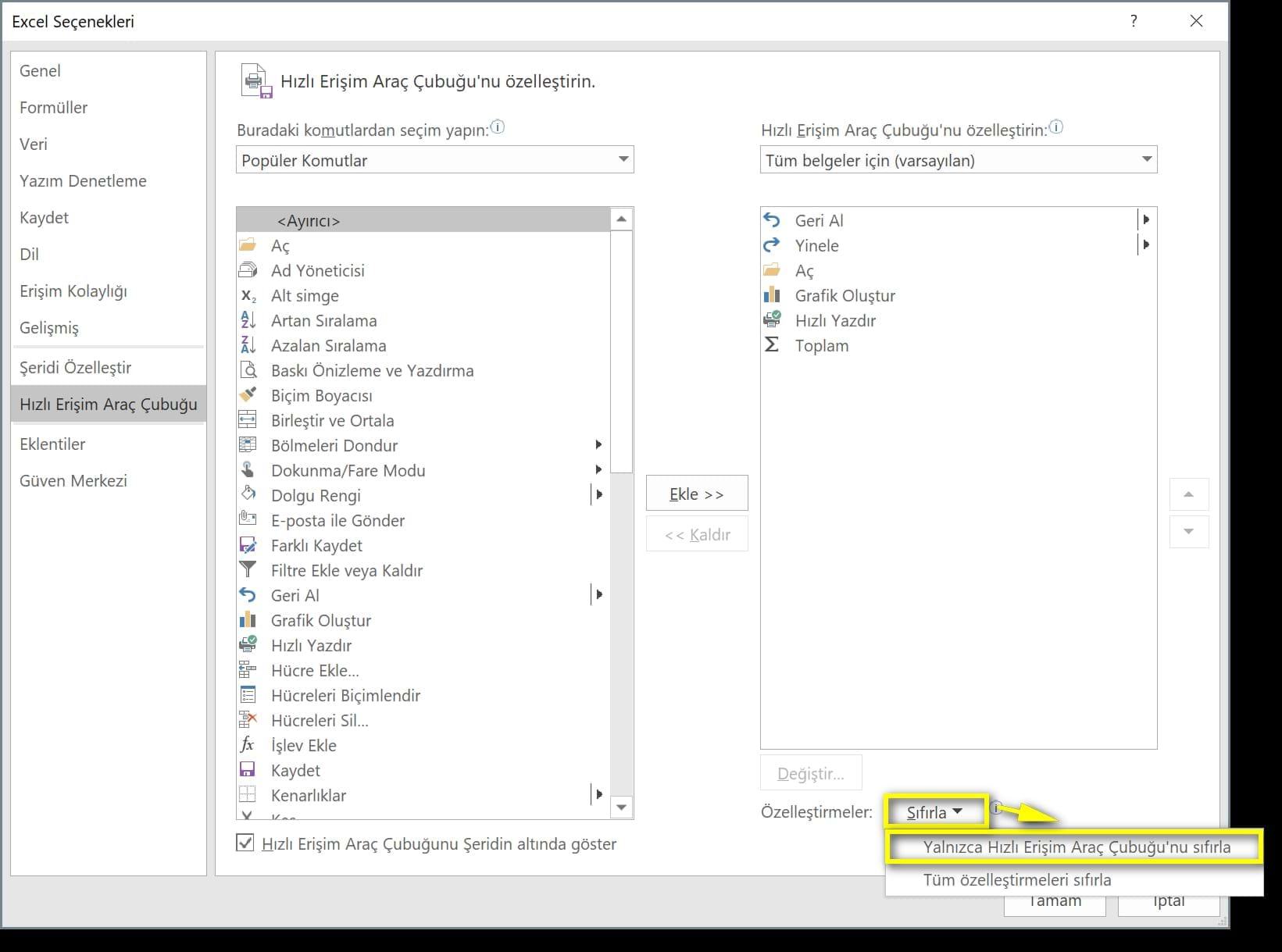
Task: Open the Veri category
Action: pyautogui.click(x=109, y=144)
